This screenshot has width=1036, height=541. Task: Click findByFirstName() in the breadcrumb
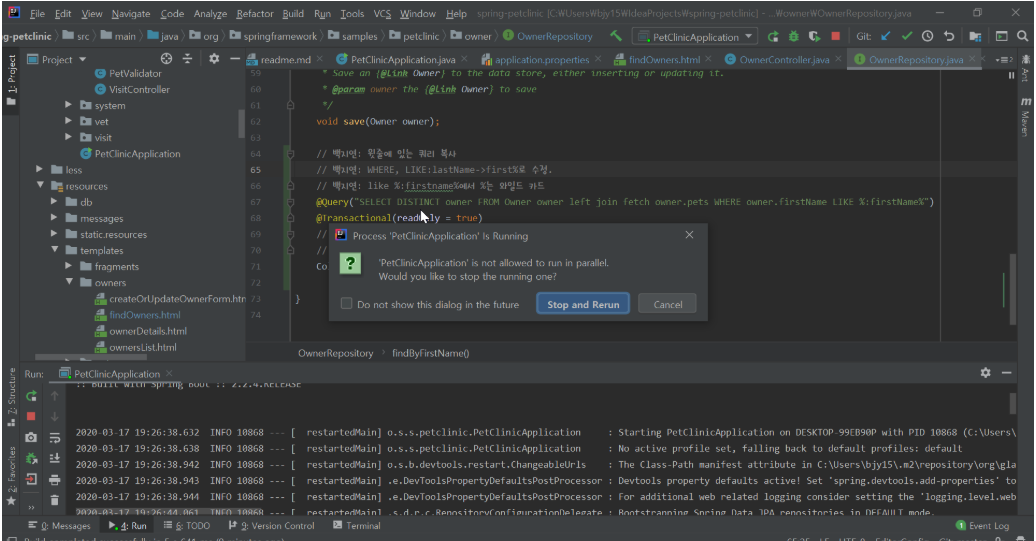tap(430, 353)
